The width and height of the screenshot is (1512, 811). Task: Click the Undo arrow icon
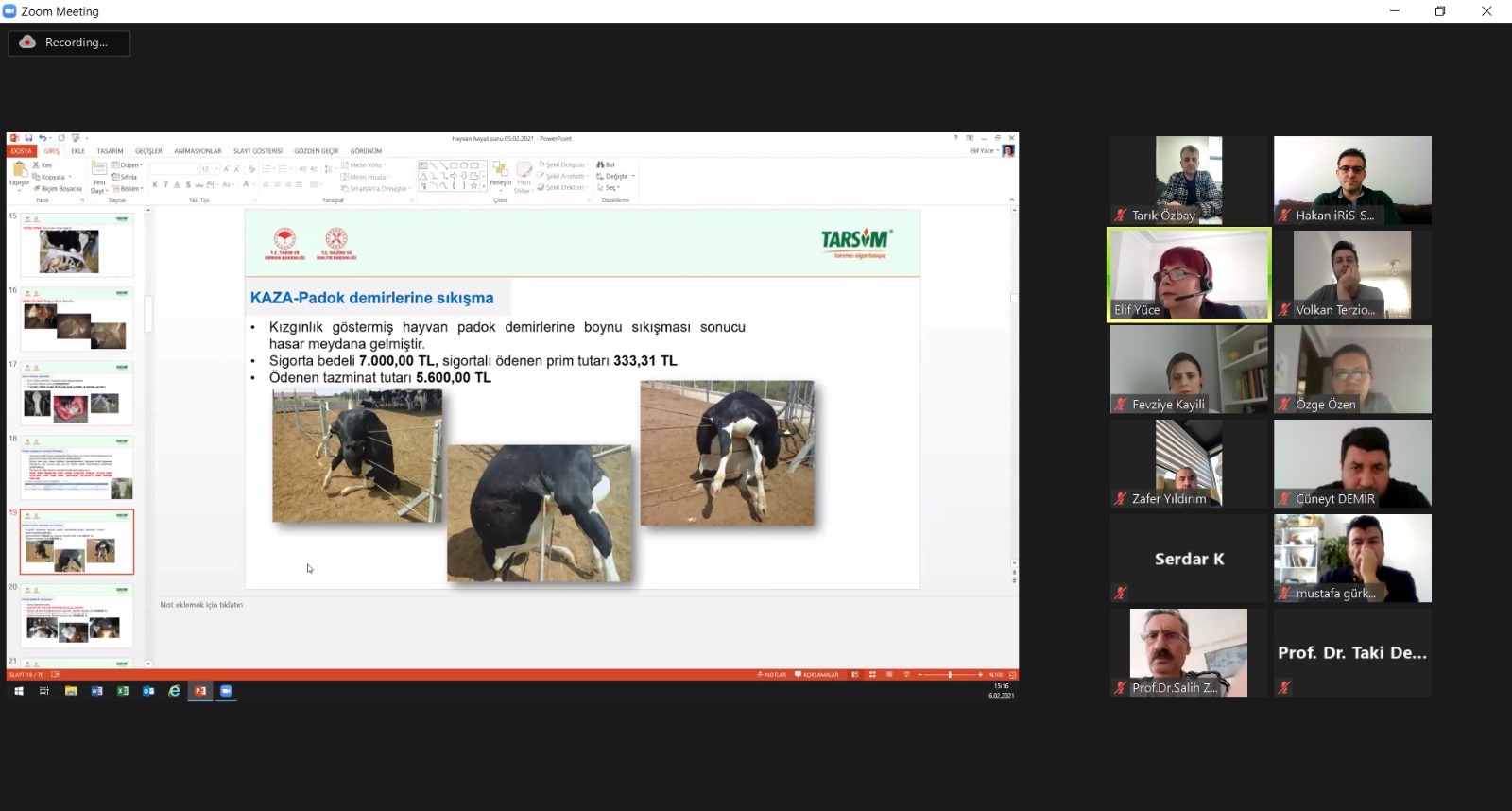tap(42, 138)
